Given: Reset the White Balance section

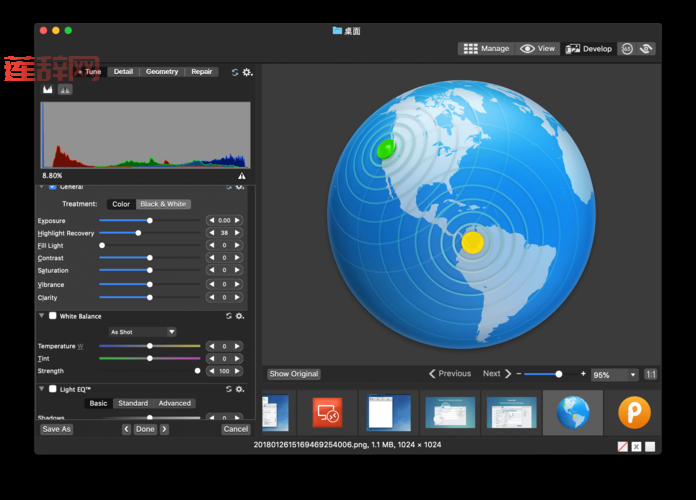Looking at the screenshot, I should (229, 316).
